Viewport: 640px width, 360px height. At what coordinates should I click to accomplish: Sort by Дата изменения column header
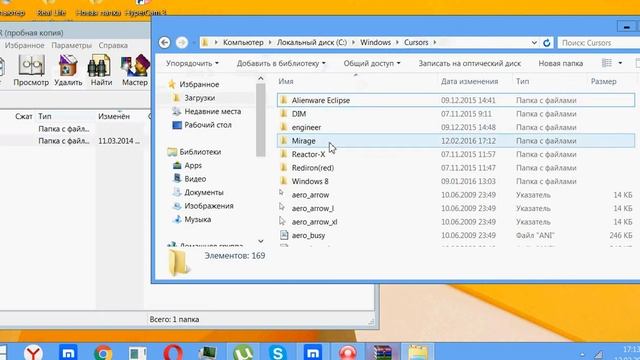click(469, 81)
